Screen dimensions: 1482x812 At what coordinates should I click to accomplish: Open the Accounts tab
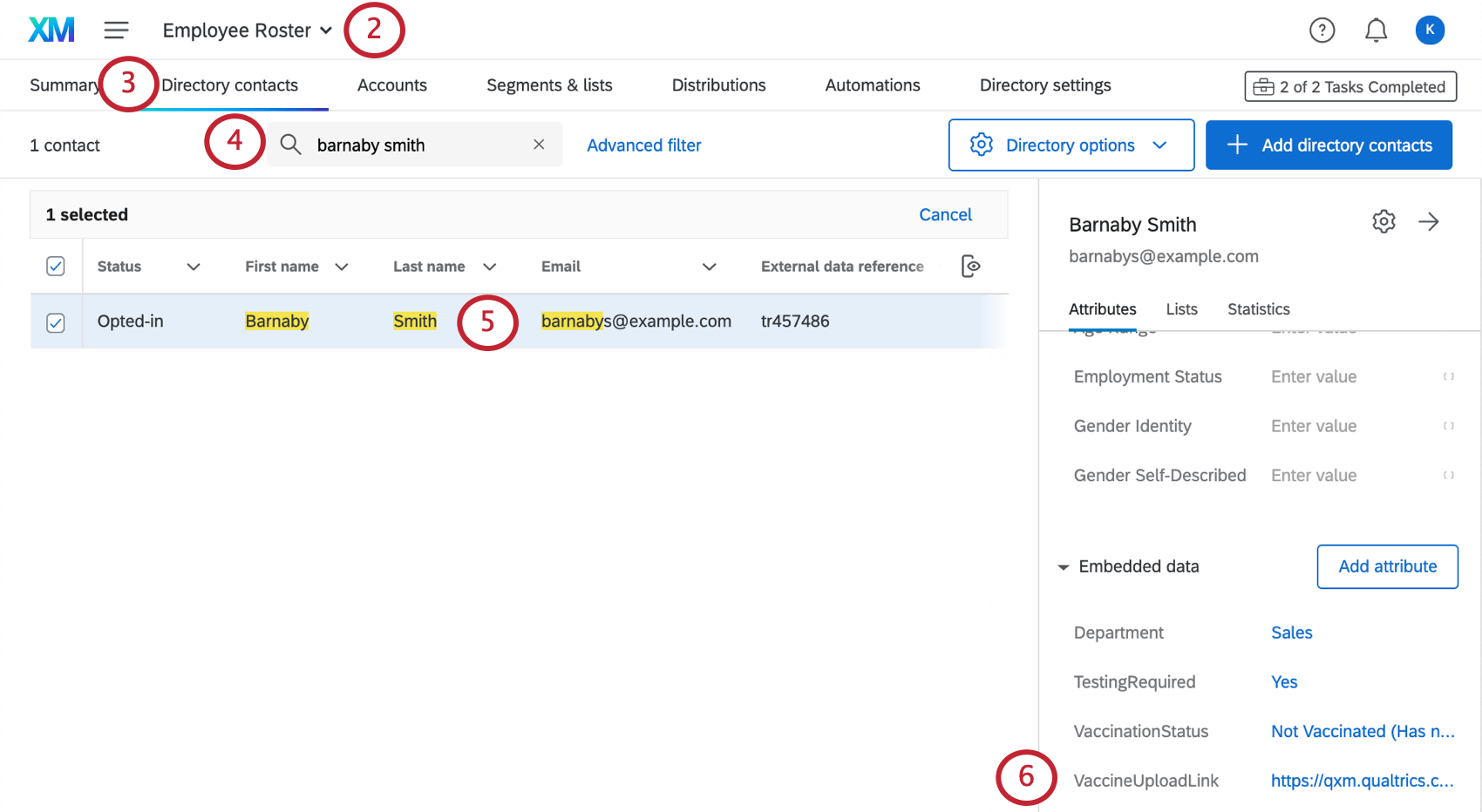tap(391, 85)
